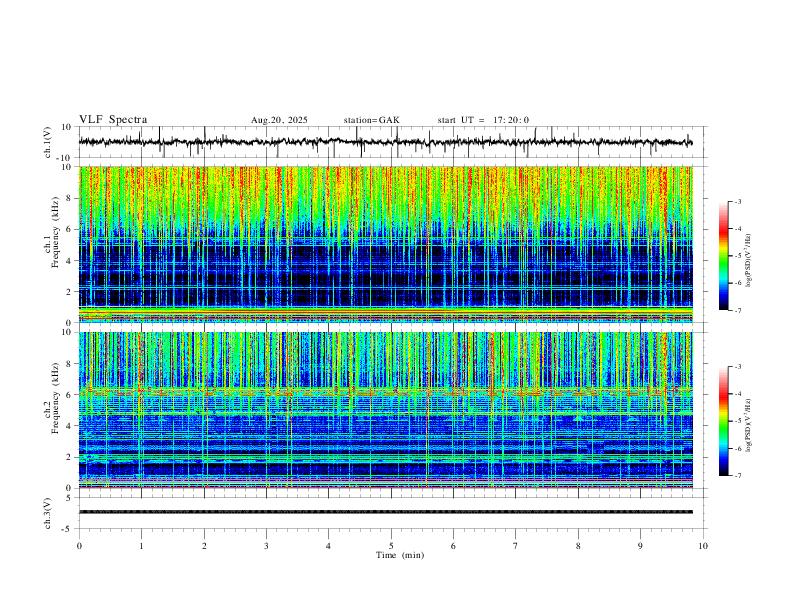Click the "-6" label on ch.2 colorbar
The height and width of the screenshot is (612, 792).
[737, 448]
